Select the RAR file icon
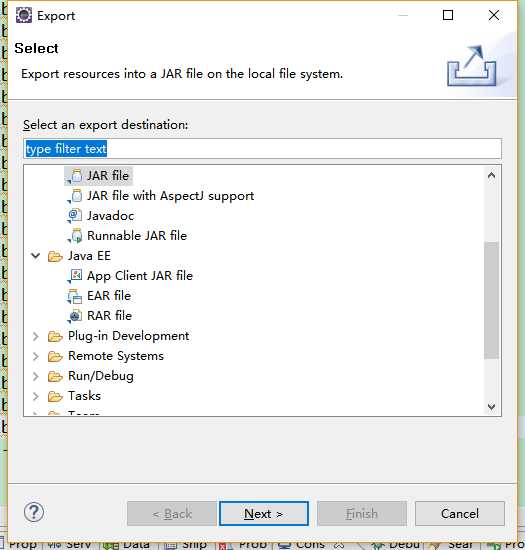525x550 pixels. click(75, 316)
